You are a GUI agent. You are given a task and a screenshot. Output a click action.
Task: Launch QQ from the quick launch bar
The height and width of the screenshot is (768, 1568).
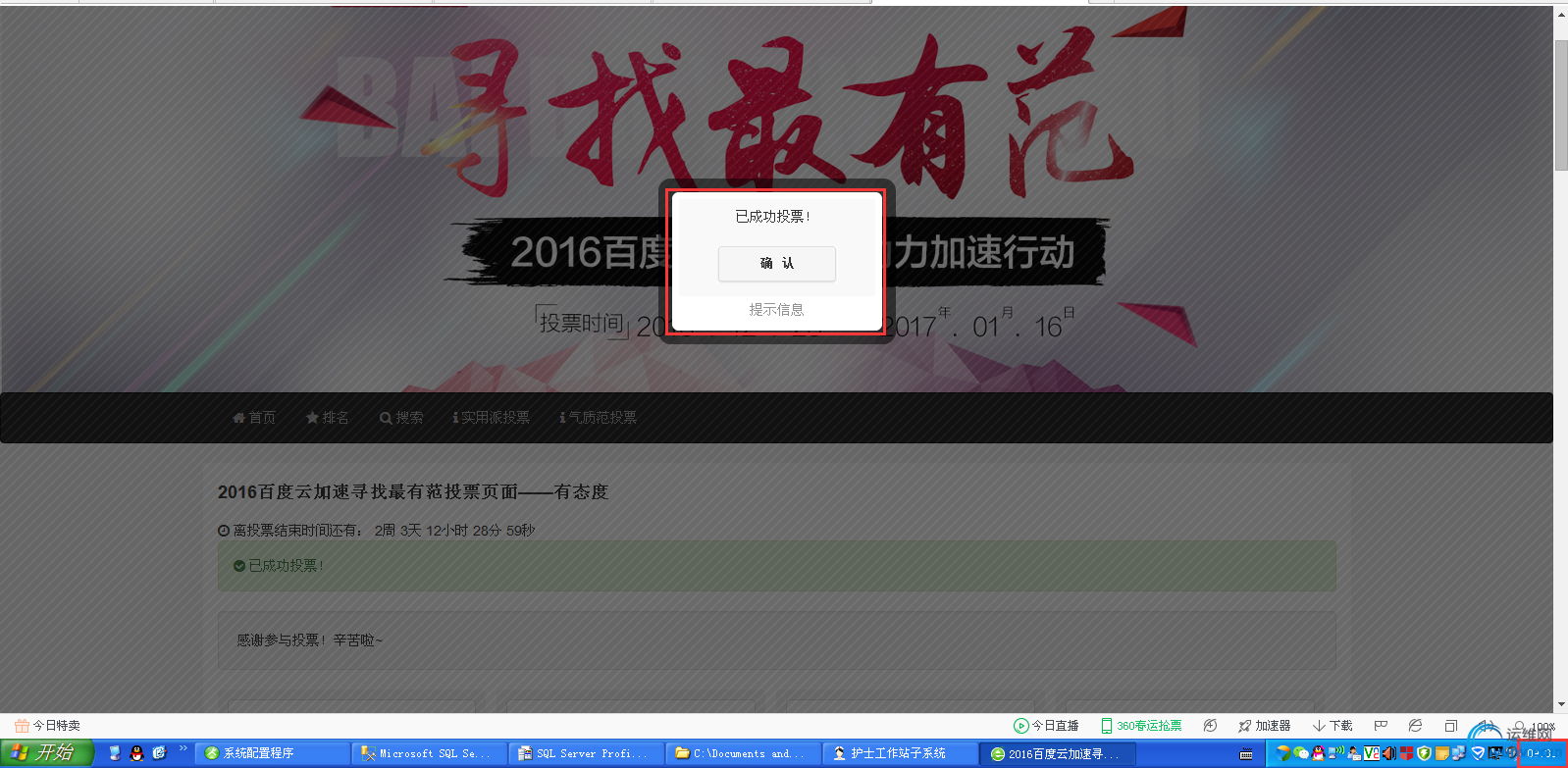[x=137, y=753]
